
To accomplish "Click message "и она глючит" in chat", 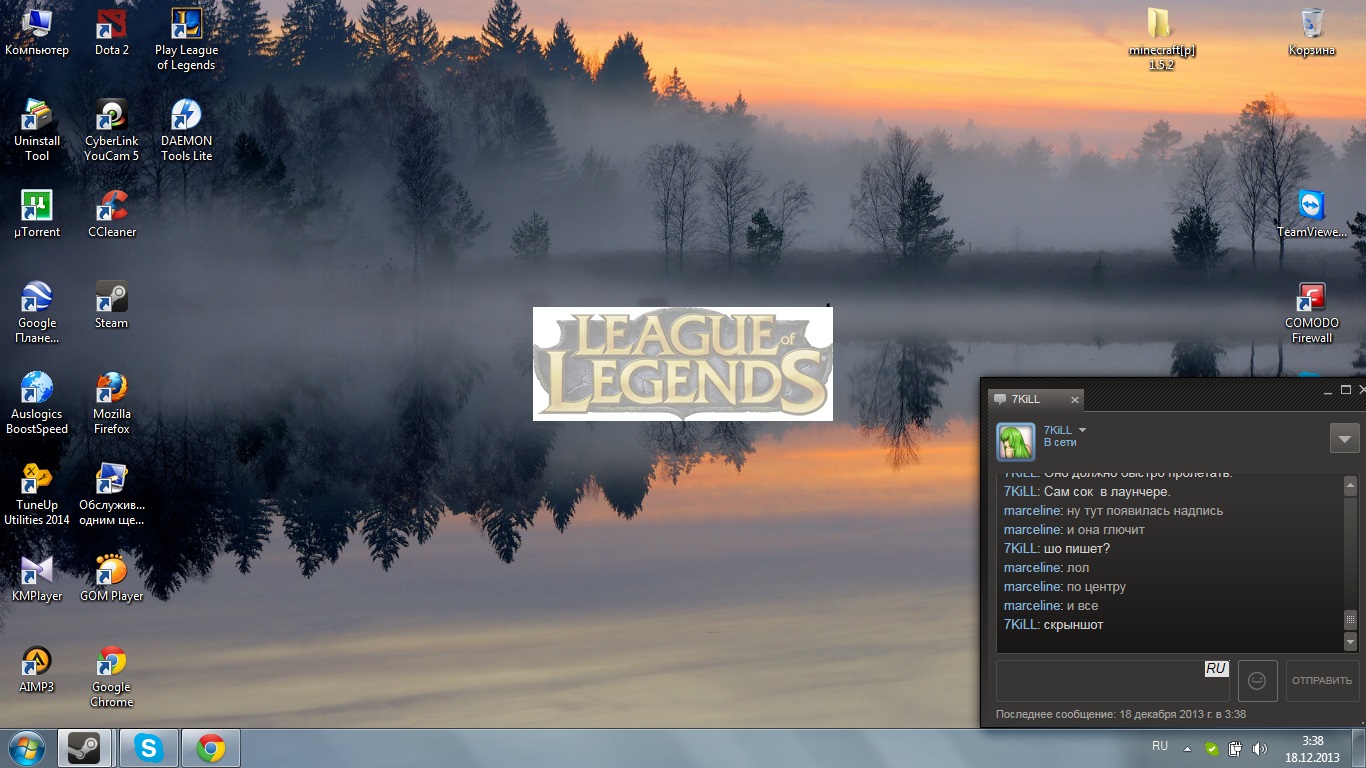I will [1105, 530].
